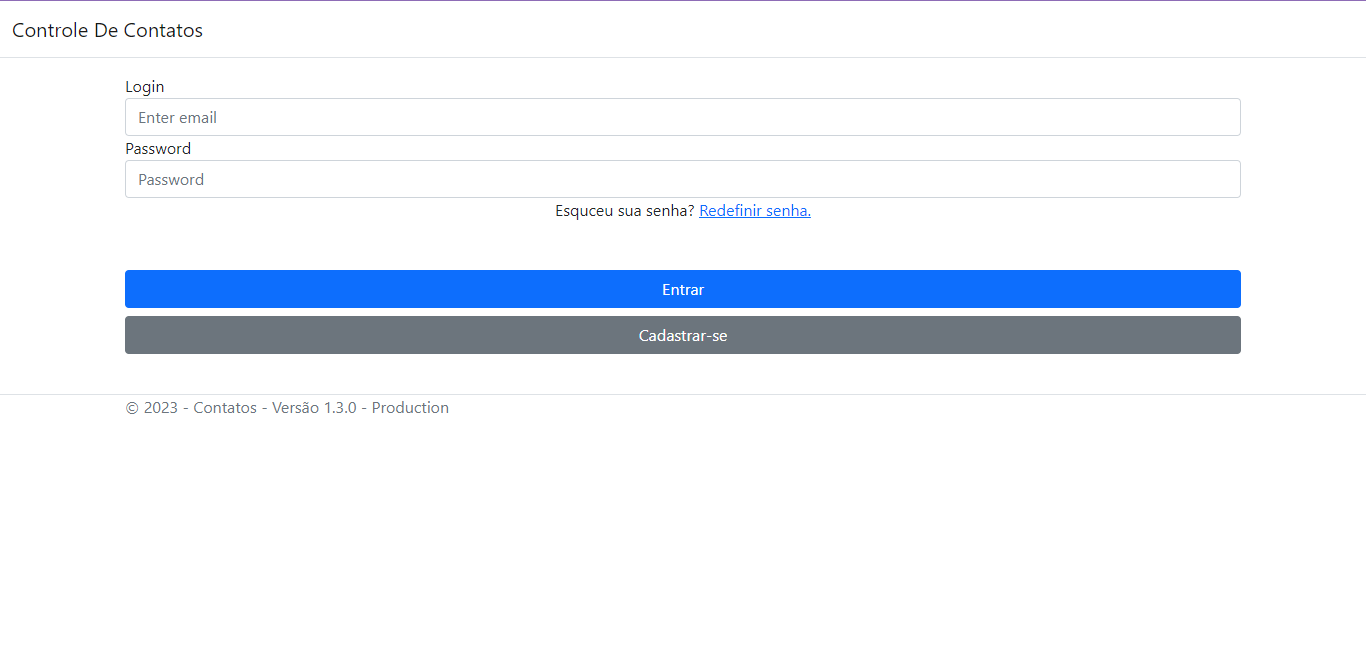Return home via the navbar title

[x=107, y=30]
